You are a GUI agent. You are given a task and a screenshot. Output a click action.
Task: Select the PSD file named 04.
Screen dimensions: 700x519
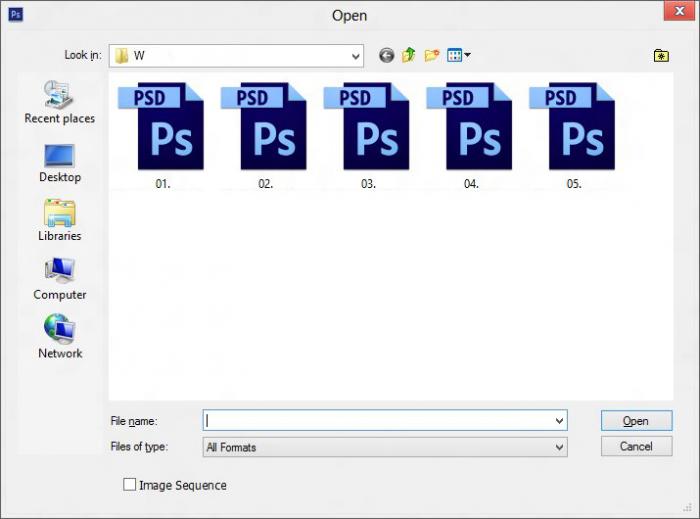470,136
